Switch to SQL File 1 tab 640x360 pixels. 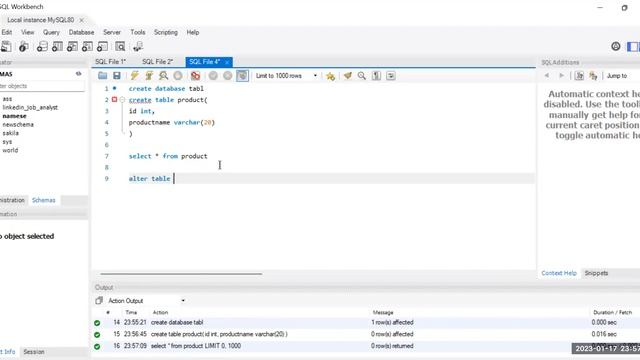click(x=110, y=62)
